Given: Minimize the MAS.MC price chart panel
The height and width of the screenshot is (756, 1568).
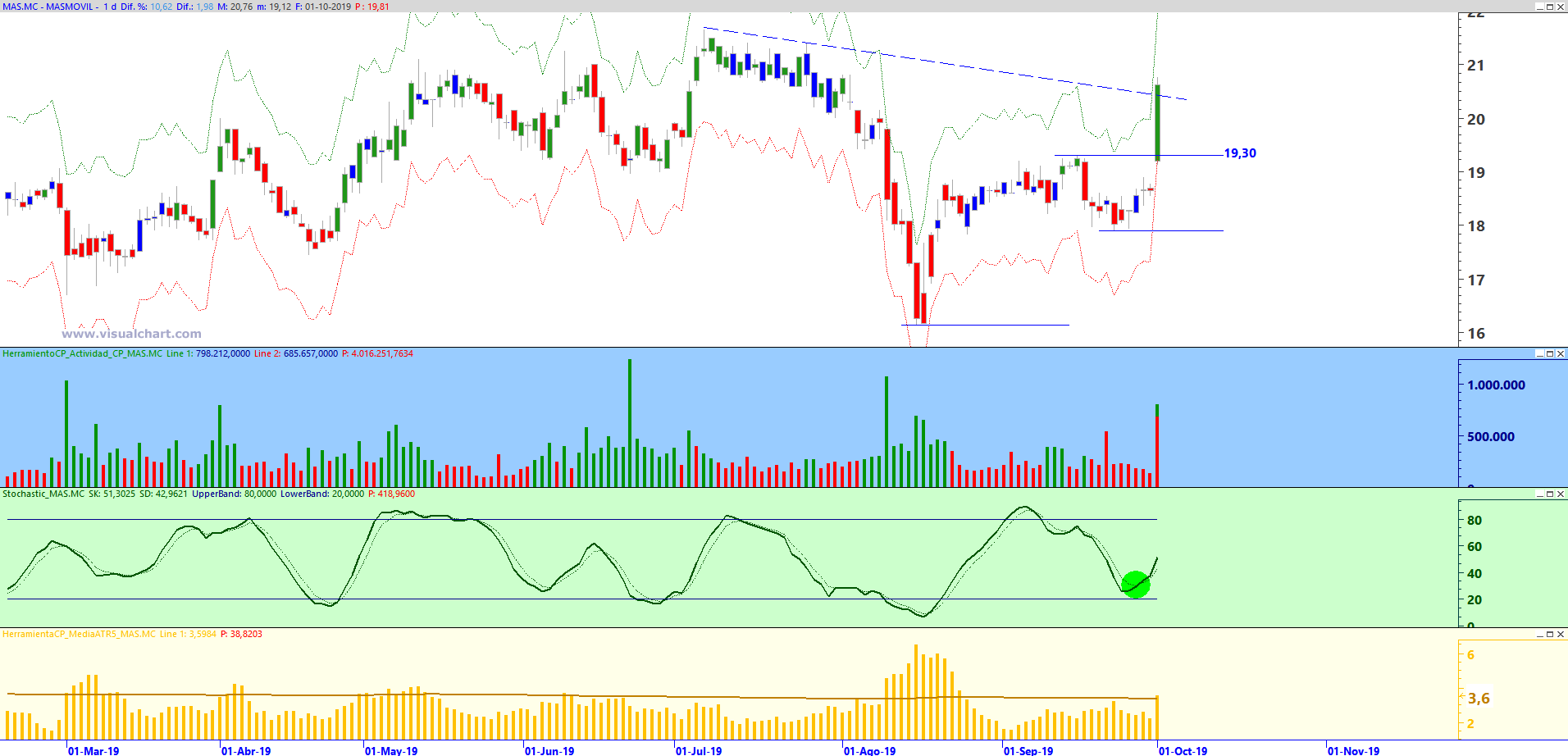Looking at the screenshot, I should tap(1539, 7).
